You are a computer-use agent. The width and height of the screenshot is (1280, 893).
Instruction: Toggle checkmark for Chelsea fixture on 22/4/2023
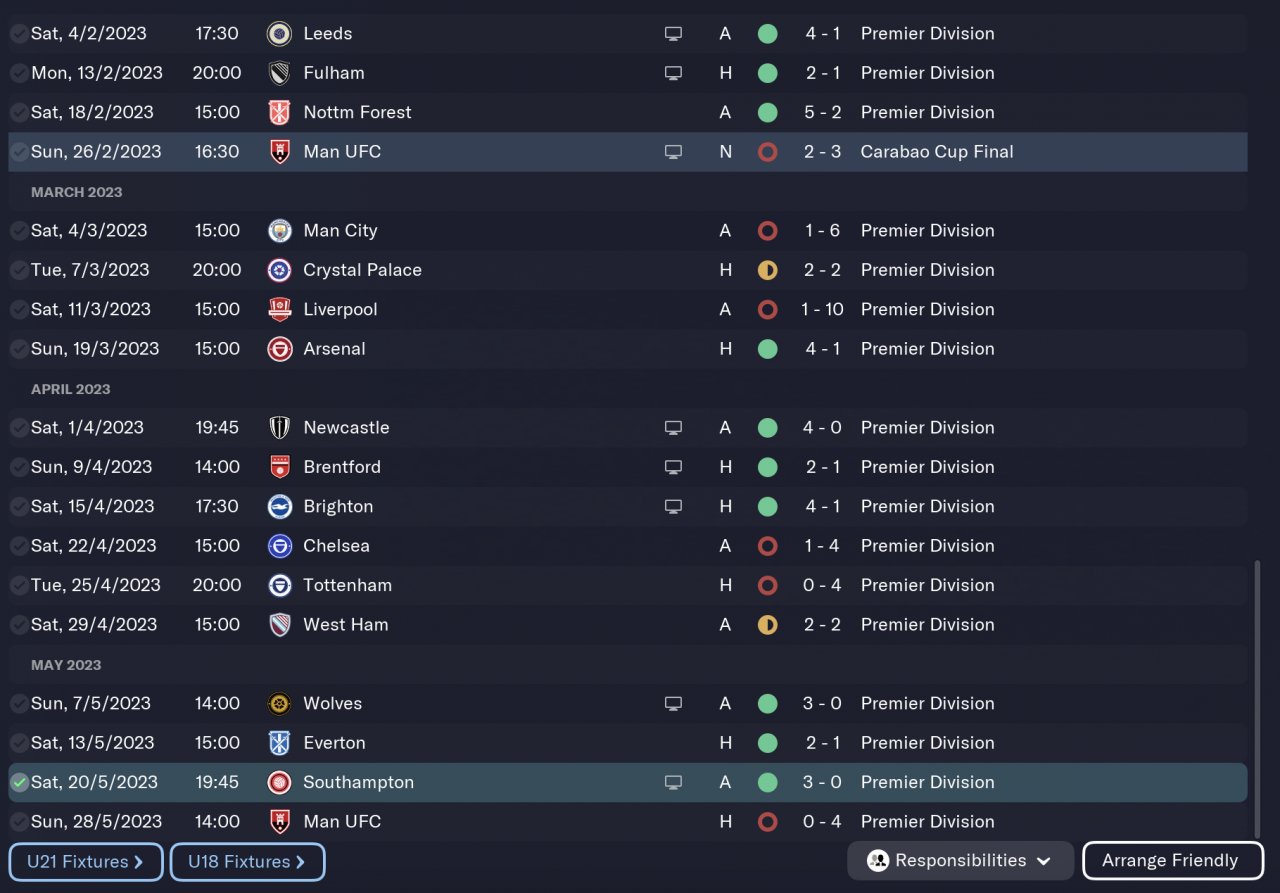click(x=19, y=546)
